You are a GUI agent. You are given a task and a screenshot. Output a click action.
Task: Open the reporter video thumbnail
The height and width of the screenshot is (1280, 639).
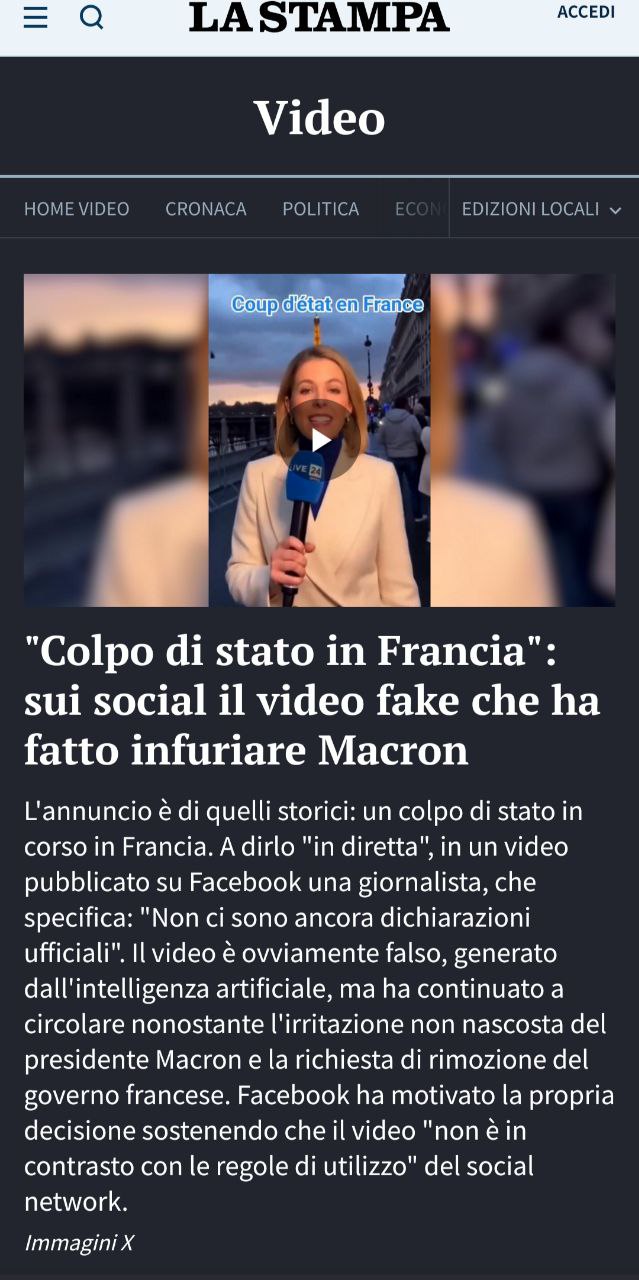point(320,440)
